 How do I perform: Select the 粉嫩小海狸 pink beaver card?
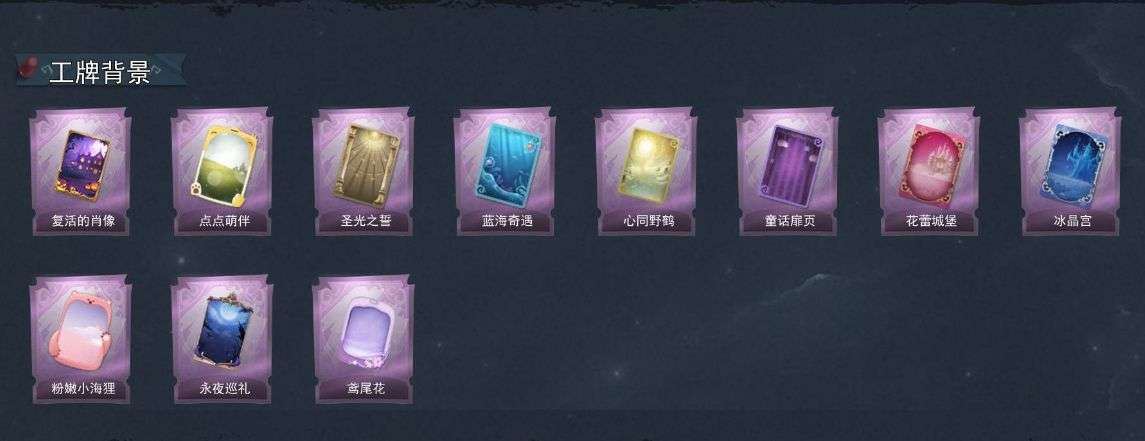point(81,339)
